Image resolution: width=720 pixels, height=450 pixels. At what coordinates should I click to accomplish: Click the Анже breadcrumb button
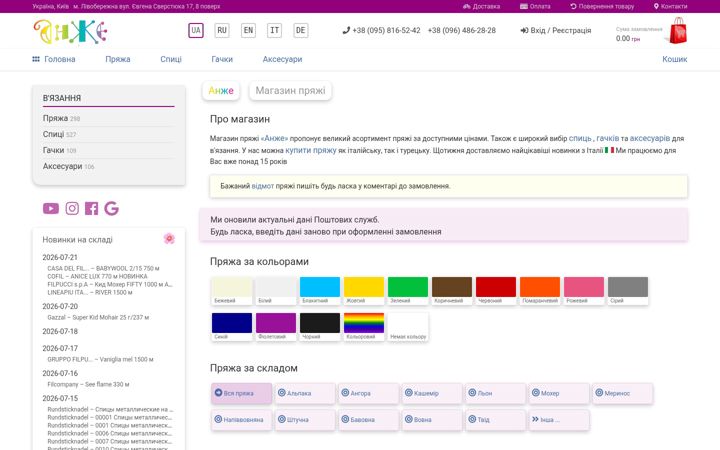221,91
